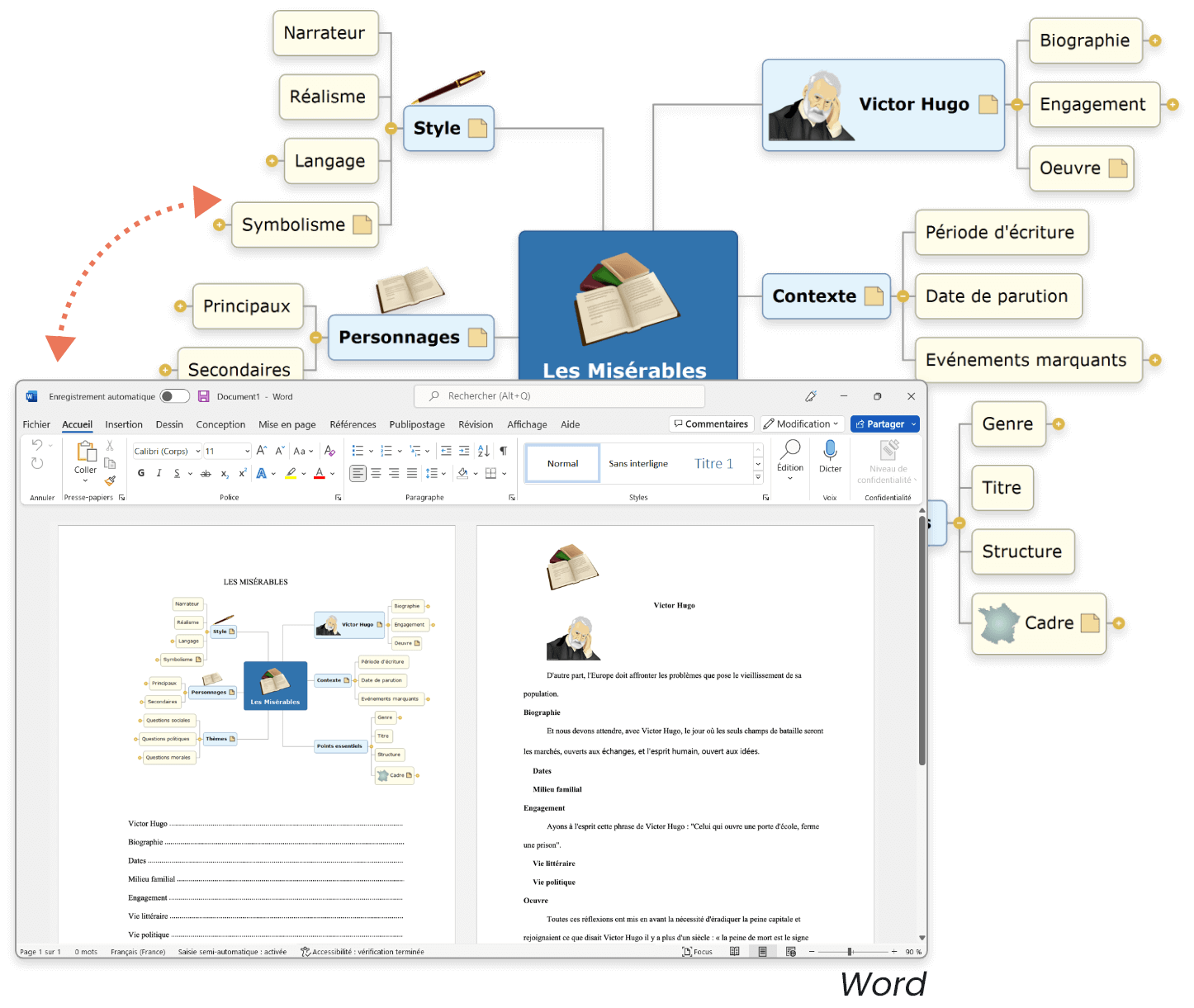Click the Save icon in Word title bar
This screenshot has height=1008, width=1194.
point(204,396)
